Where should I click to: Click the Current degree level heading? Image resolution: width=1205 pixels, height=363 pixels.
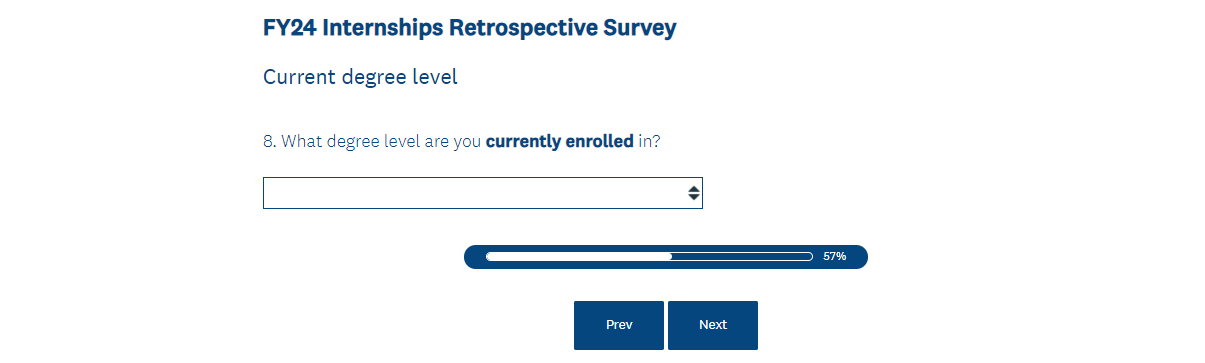point(360,77)
